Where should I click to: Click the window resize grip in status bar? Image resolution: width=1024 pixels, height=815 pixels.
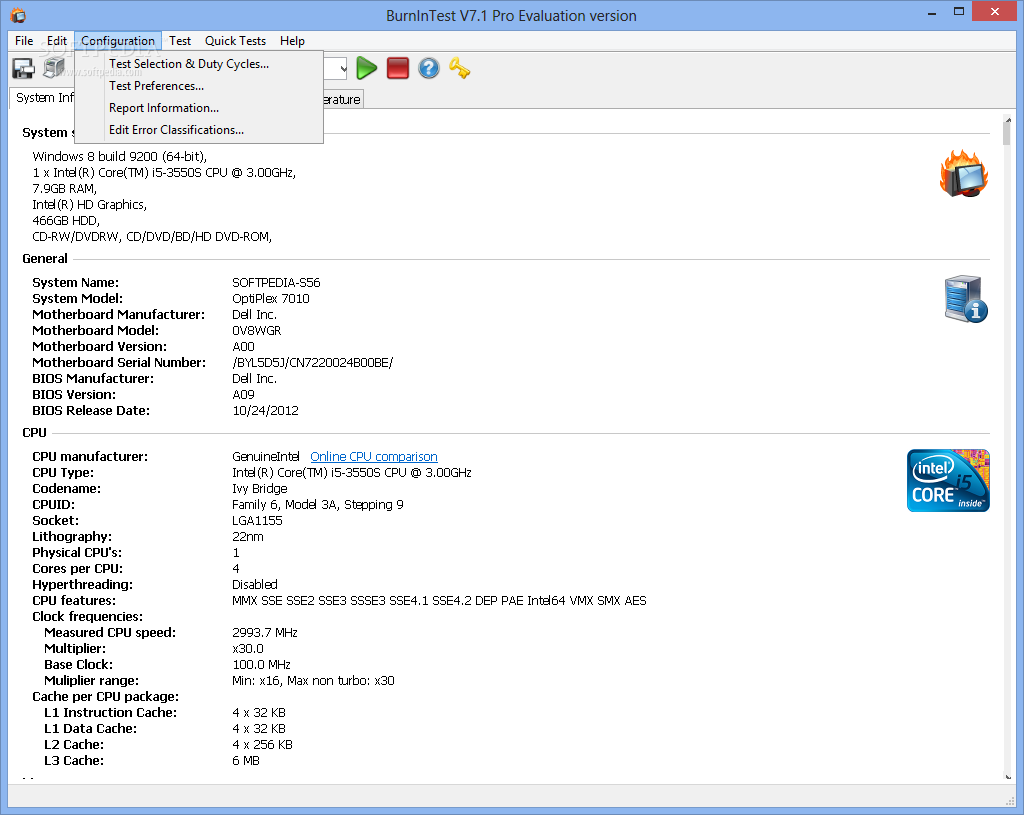pyautogui.click(x=1009, y=800)
